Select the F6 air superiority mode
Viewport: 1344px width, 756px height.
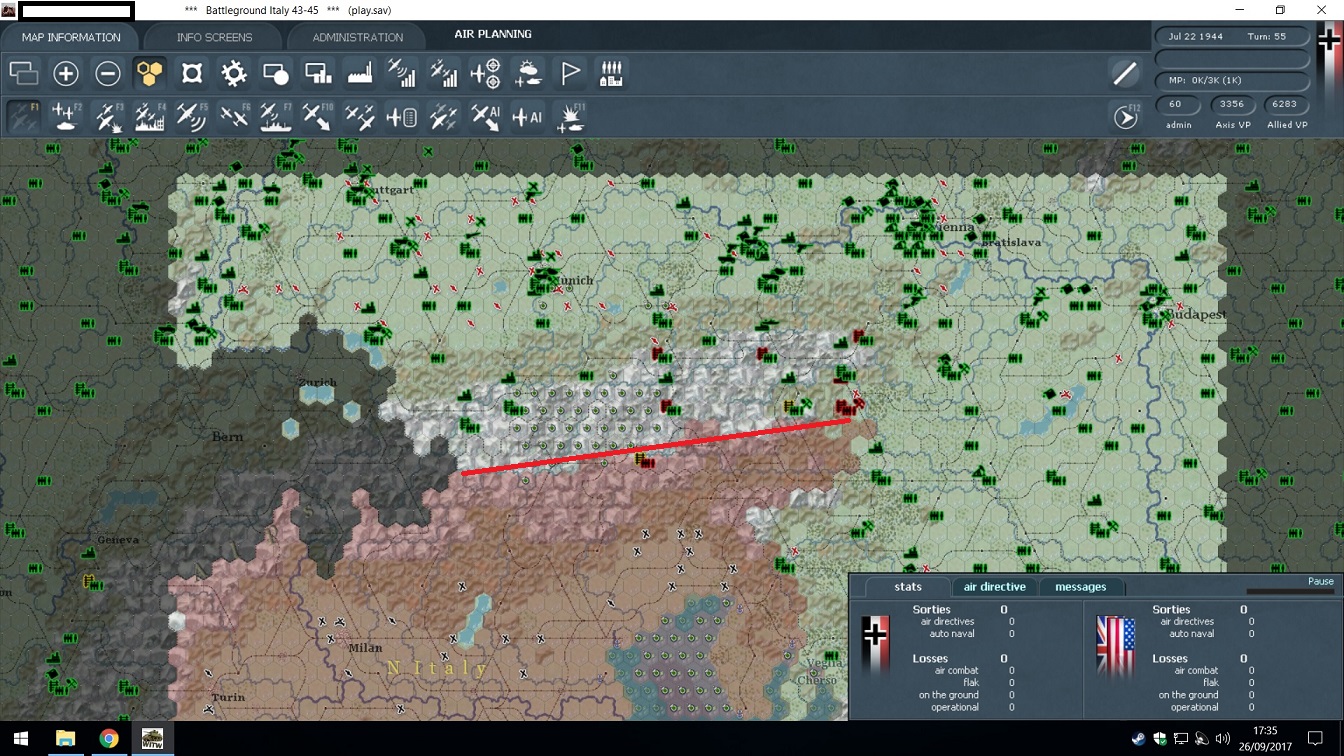coord(234,117)
